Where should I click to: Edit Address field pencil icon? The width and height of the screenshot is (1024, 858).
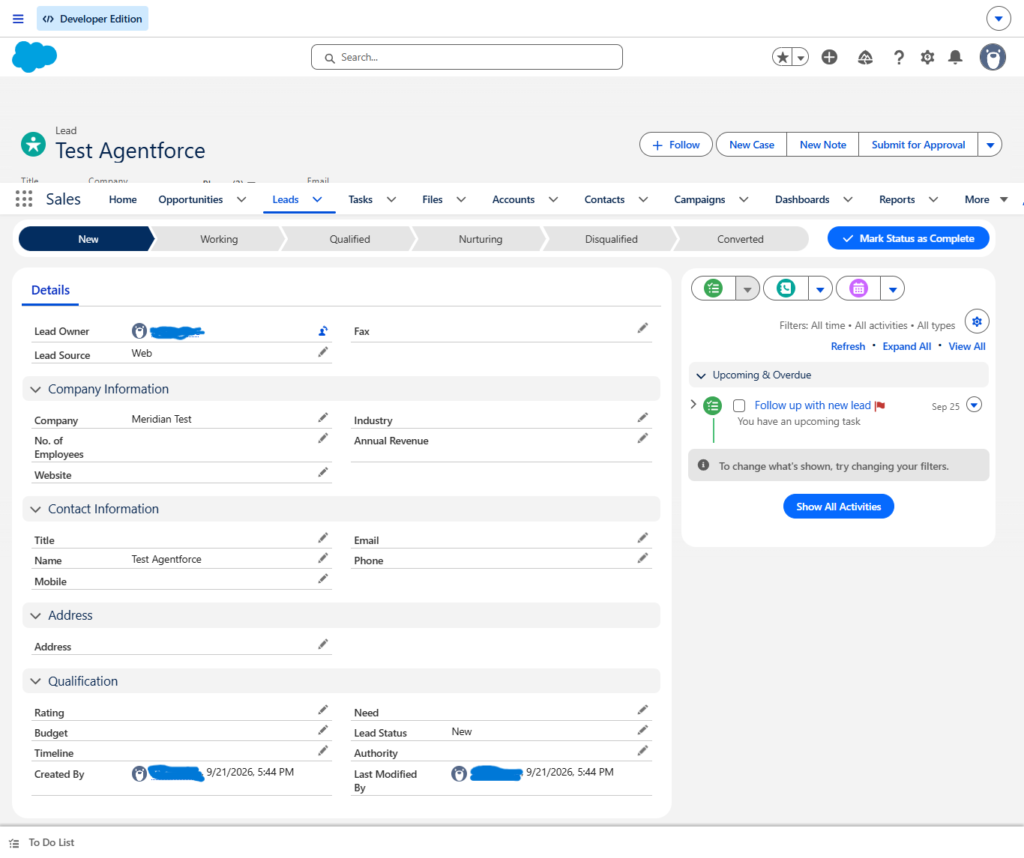323,644
